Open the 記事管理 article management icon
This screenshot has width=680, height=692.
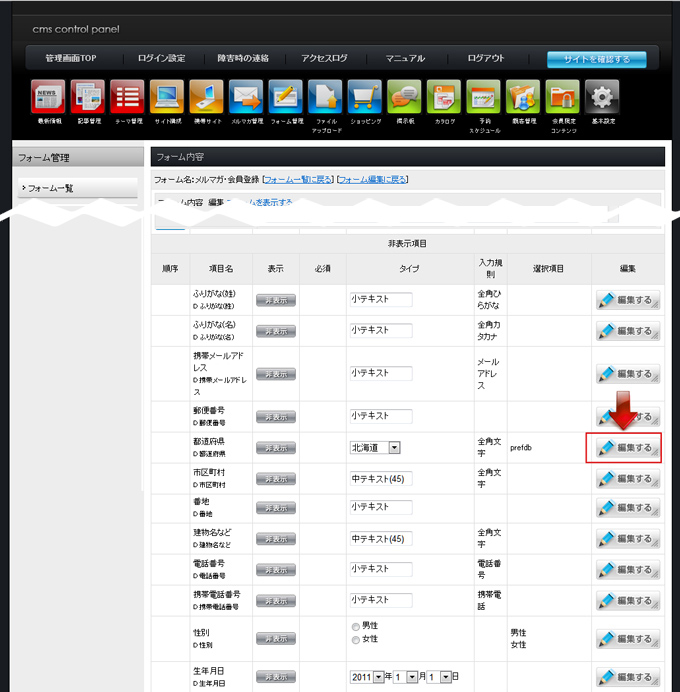[87, 98]
